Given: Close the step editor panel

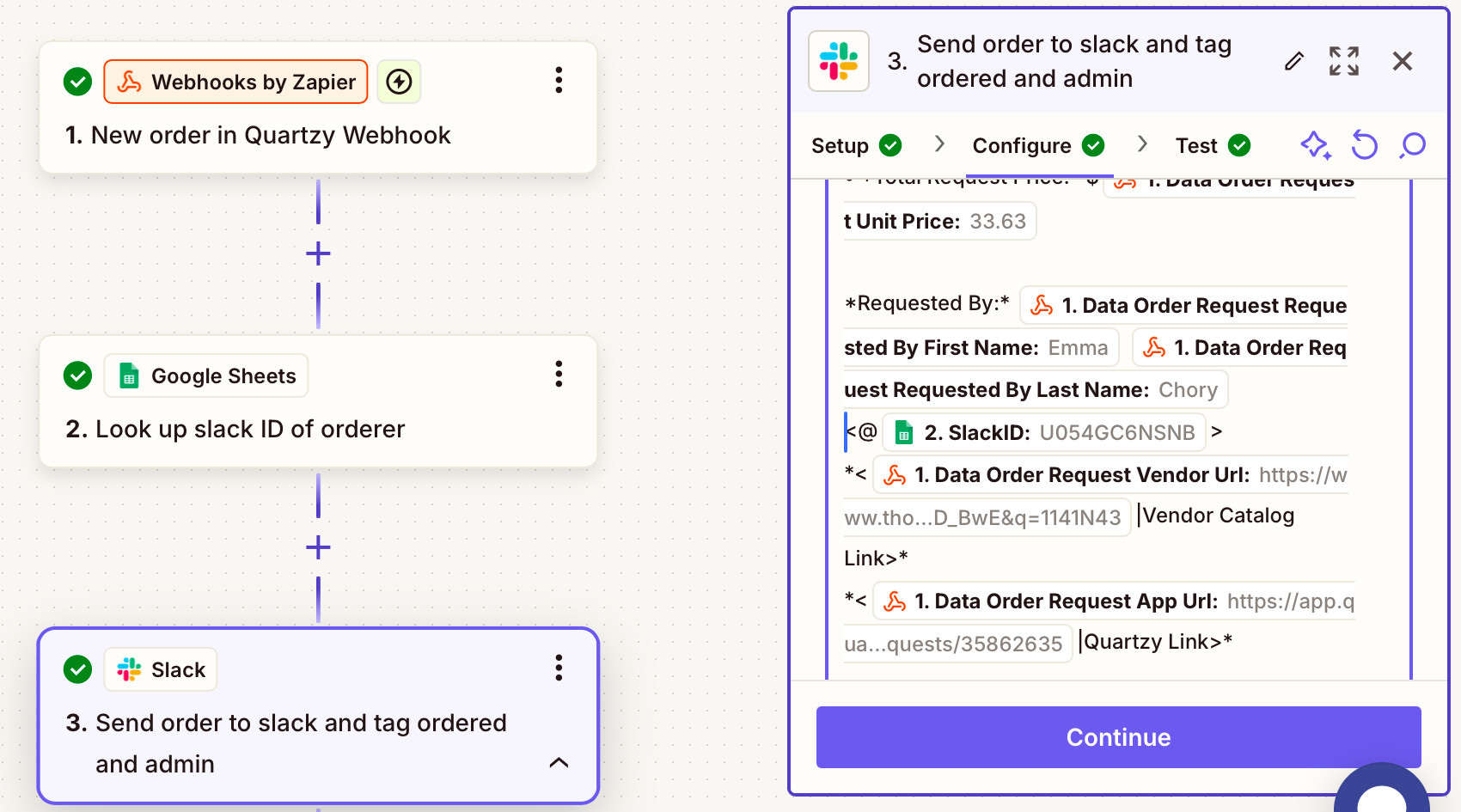Looking at the screenshot, I should point(1403,61).
